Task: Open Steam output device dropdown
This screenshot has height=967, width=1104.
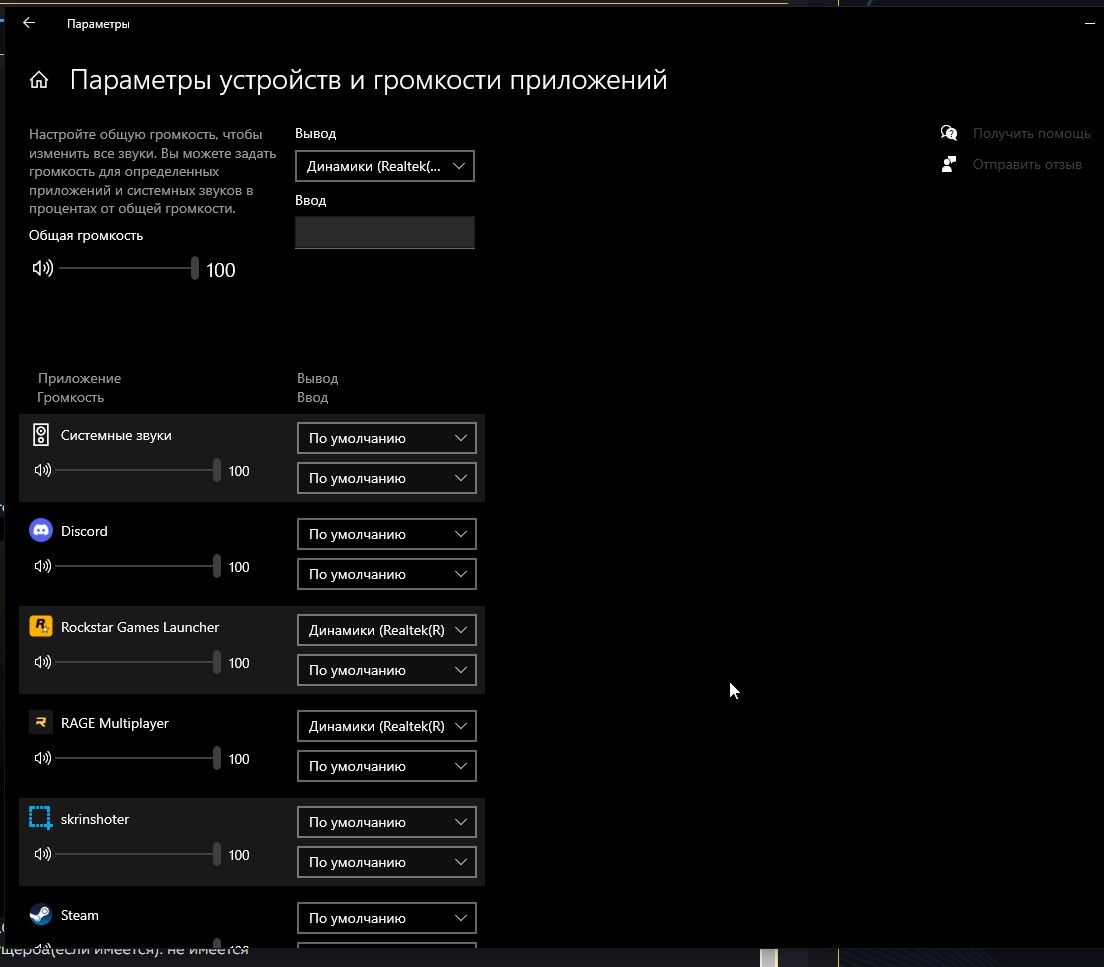Action: point(387,918)
